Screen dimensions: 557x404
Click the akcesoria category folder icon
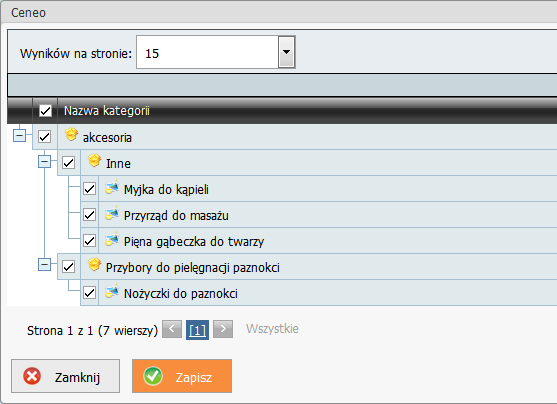(71, 135)
